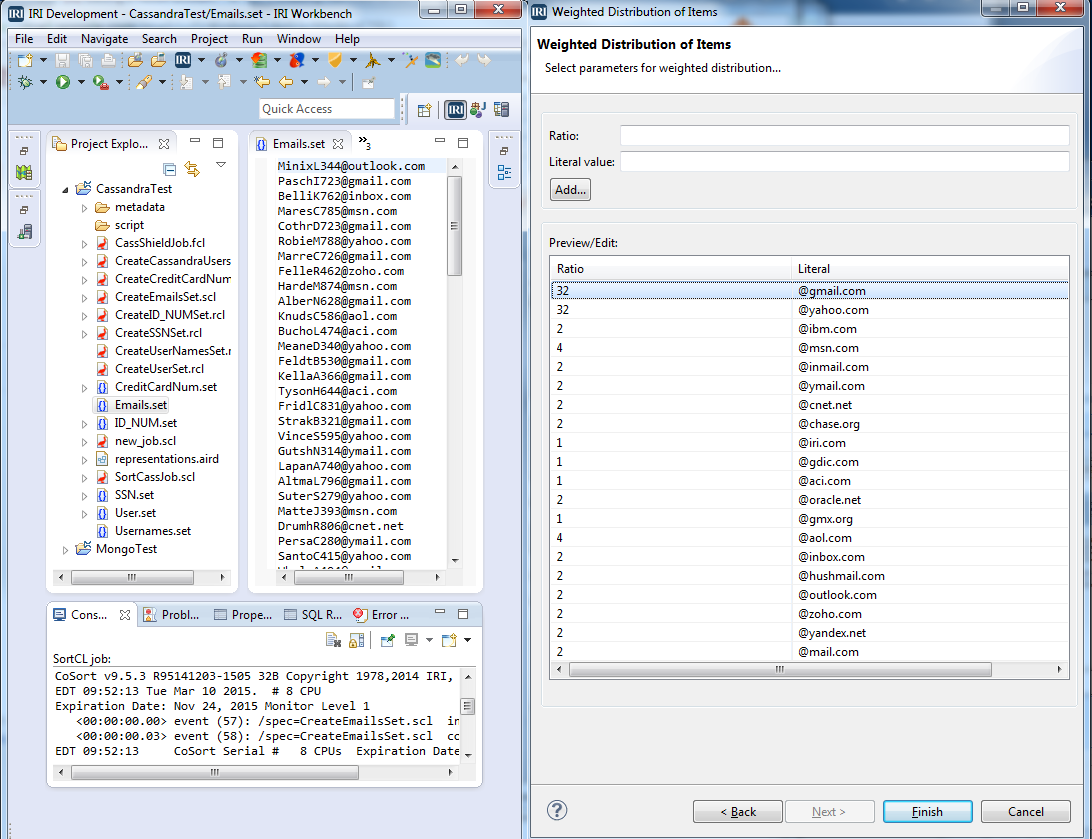Open the Window menu
This screenshot has width=1092, height=839.
299,39
